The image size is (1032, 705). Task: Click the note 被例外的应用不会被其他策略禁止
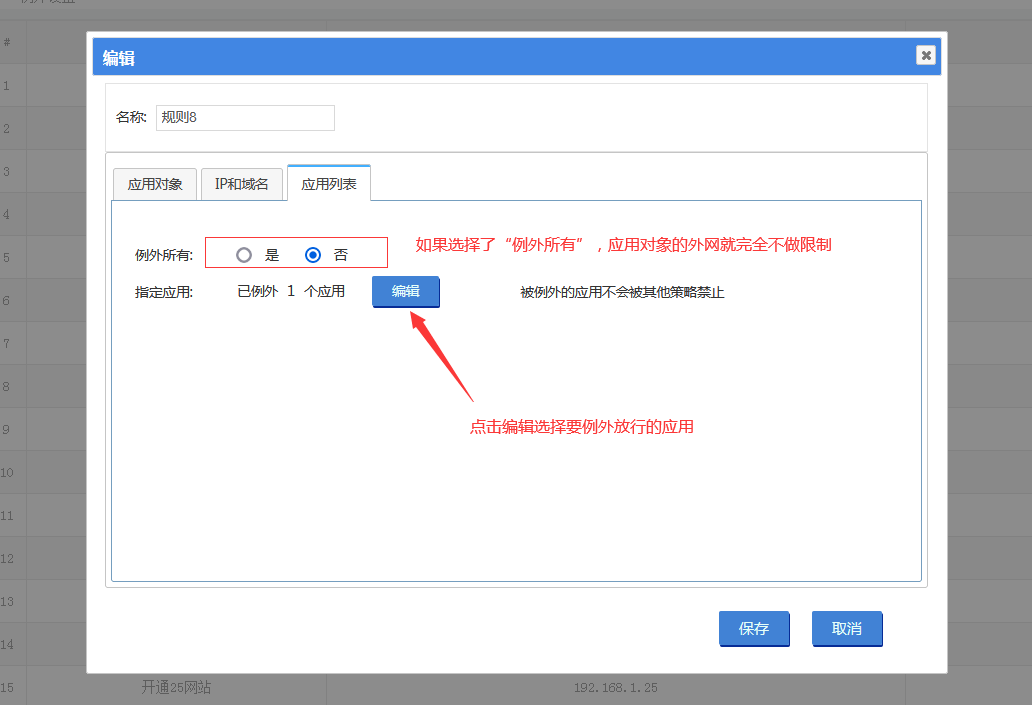[x=622, y=292]
